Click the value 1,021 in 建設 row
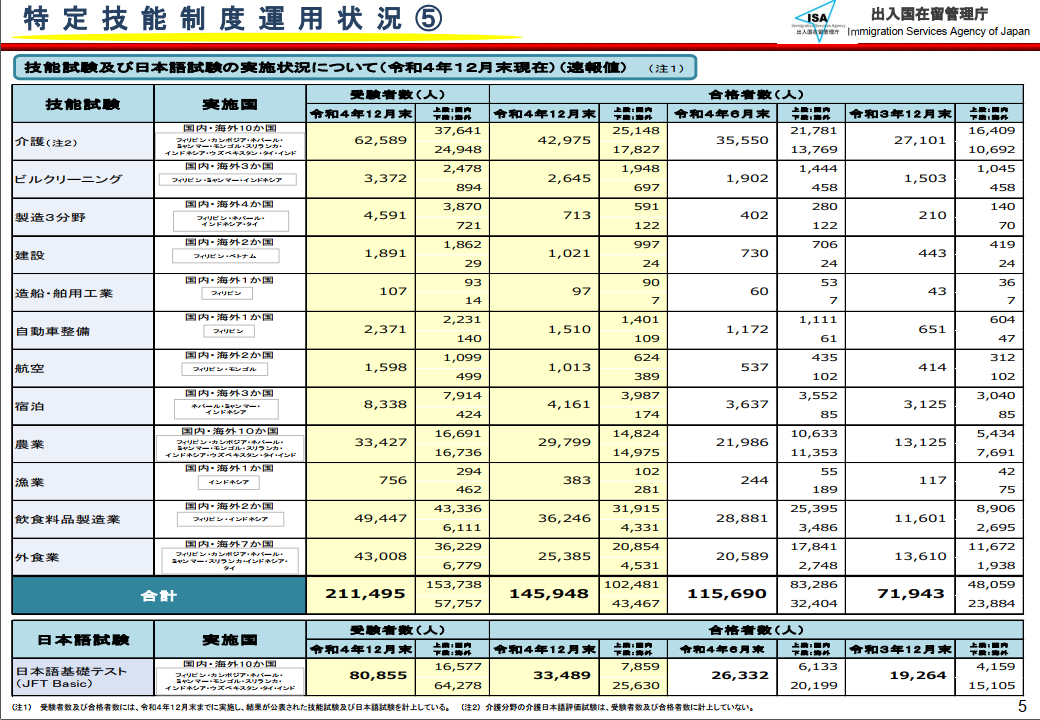 [x=569, y=253]
